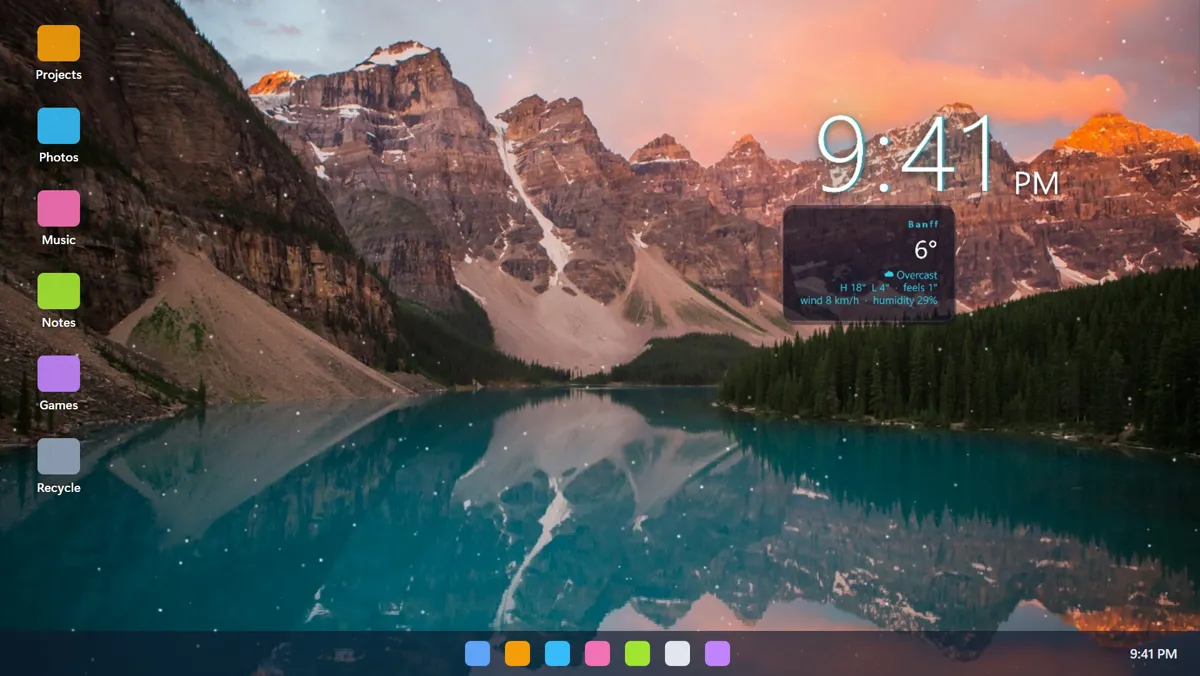The height and width of the screenshot is (676, 1200).
Task: Click the taskbar clock showing 9:41 PM
Action: 1153,654
